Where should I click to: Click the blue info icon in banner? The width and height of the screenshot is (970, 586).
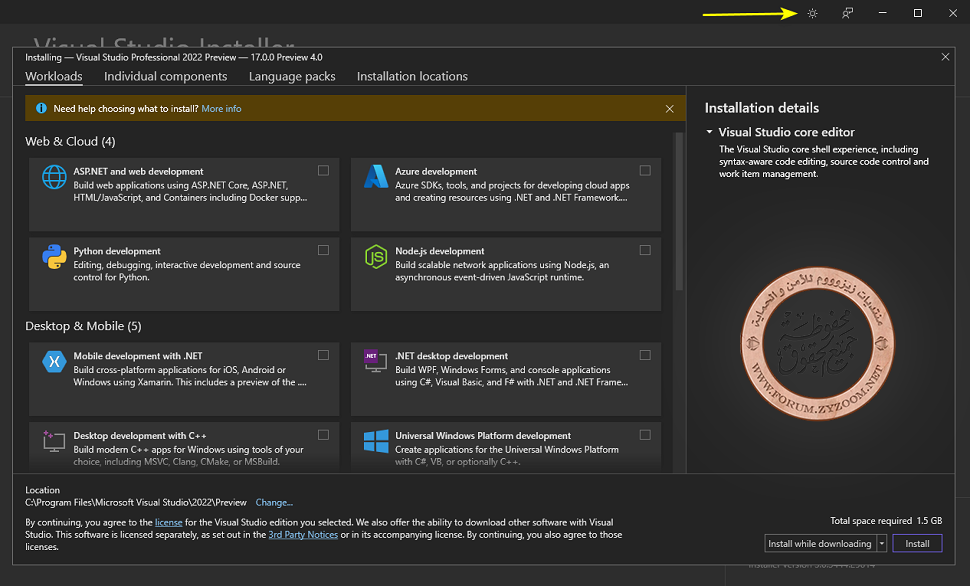coord(41,108)
